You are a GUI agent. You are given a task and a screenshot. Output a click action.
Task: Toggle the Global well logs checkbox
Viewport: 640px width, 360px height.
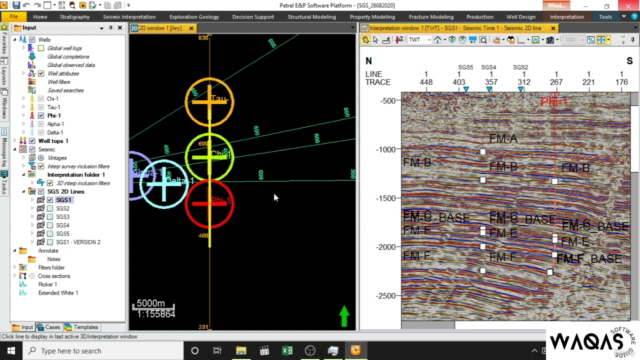click(x=41, y=48)
